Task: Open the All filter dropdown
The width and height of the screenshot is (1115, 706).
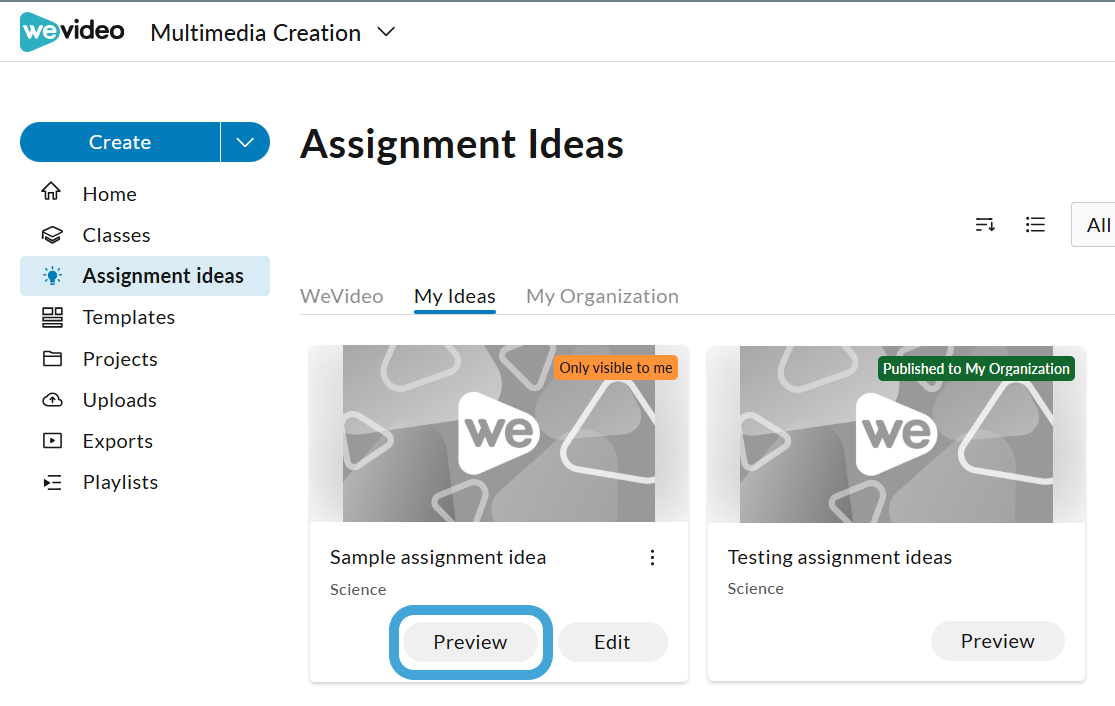Action: (1094, 225)
